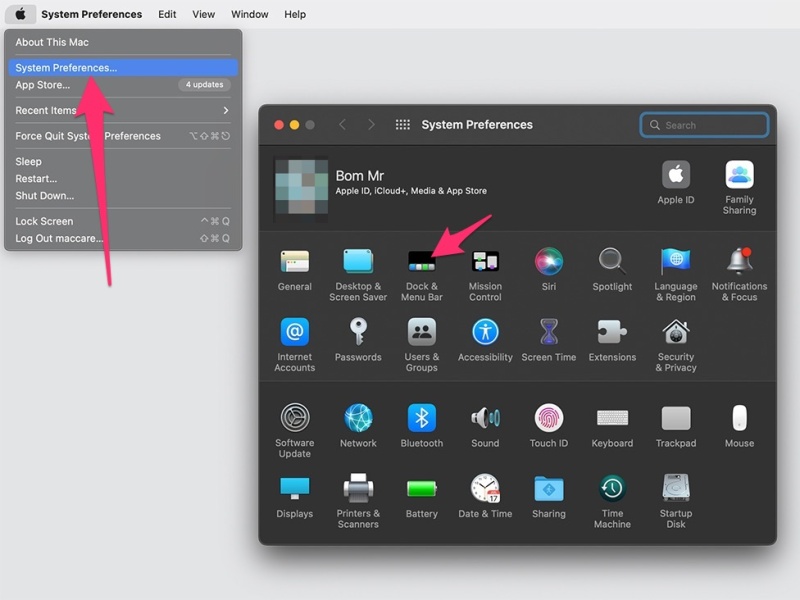Click the Show All grid button
Viewport: 800px width, 600px height.
403,125
